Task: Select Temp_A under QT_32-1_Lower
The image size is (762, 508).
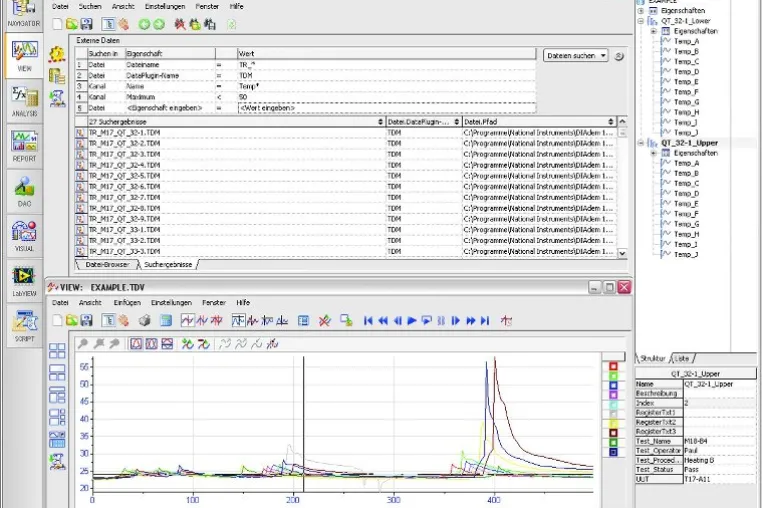Action: point(686,41)
